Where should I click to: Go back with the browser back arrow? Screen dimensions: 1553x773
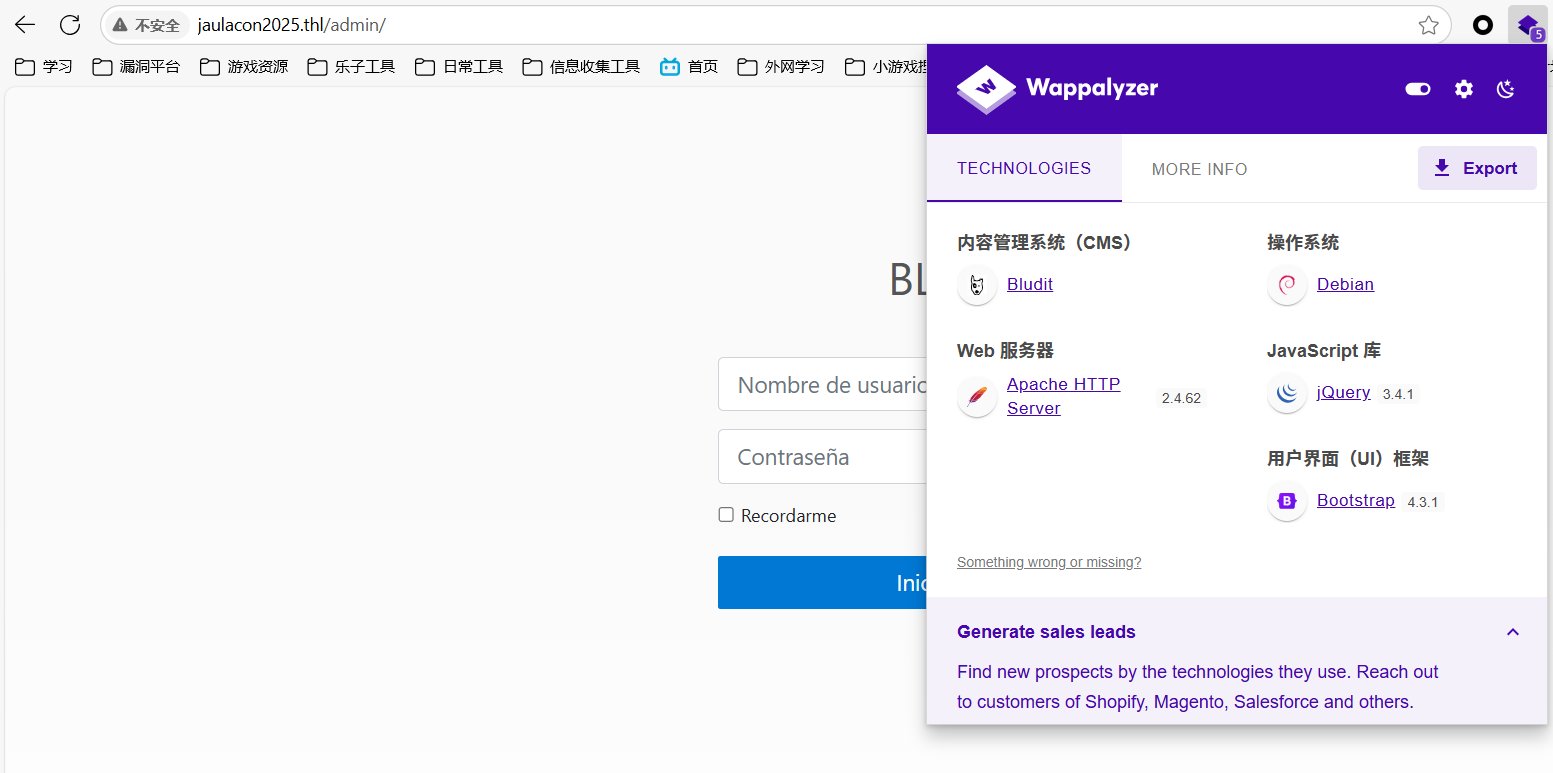[x=25, y=25]
